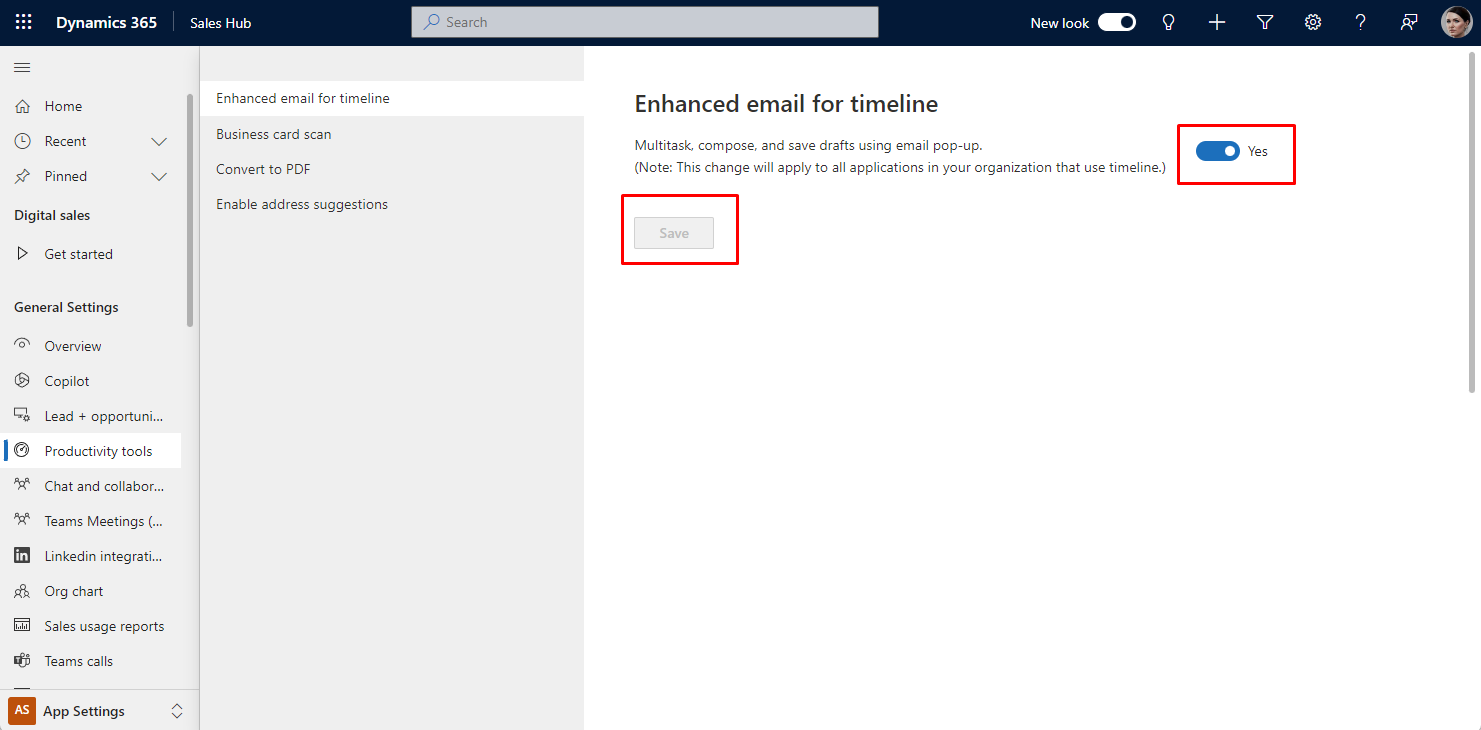Open the app launcher waffle icon
Screen dimensions: 1481x730
[x=23, y=22]
